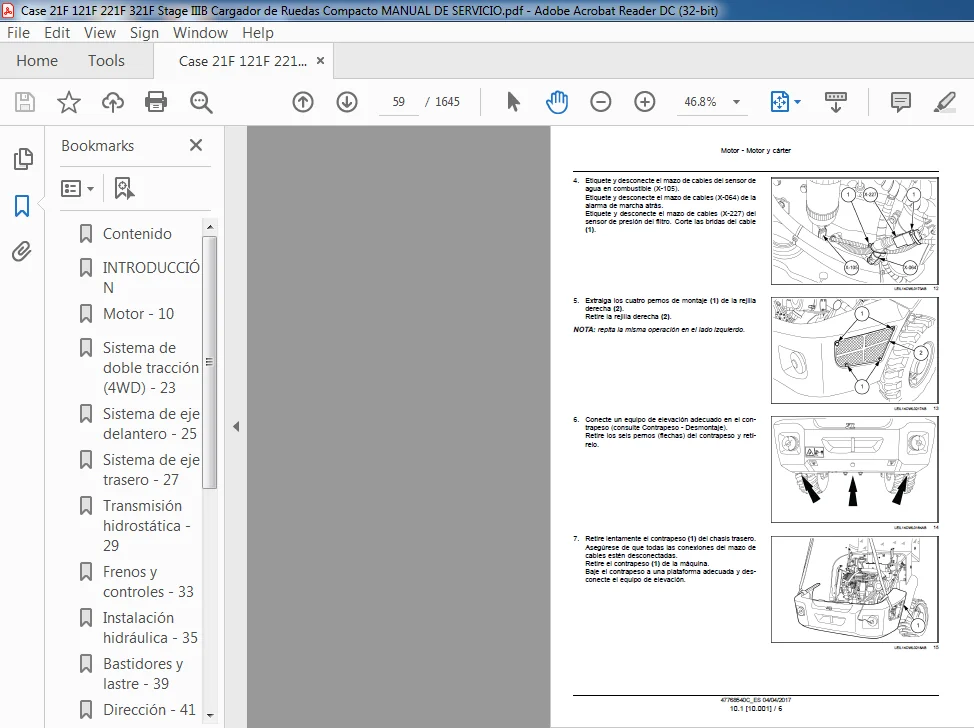974x728 pixels.
Task: Click the bookmarks scrollbar down arrow
Action: pos(209,715)
